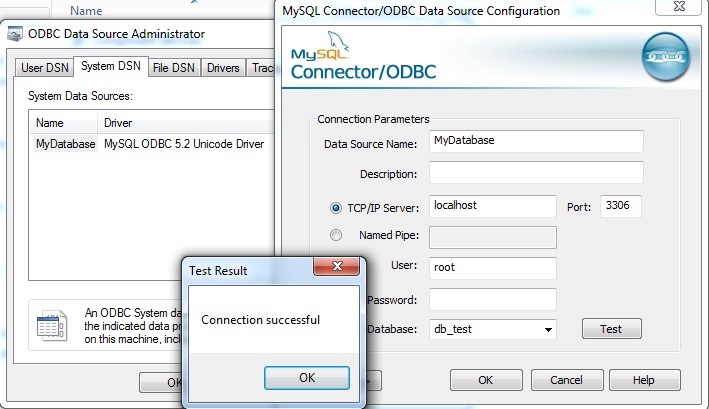Click the MySQL ODBC 5.2 Unicode Driver cell
709x409 pixels.
184,144
